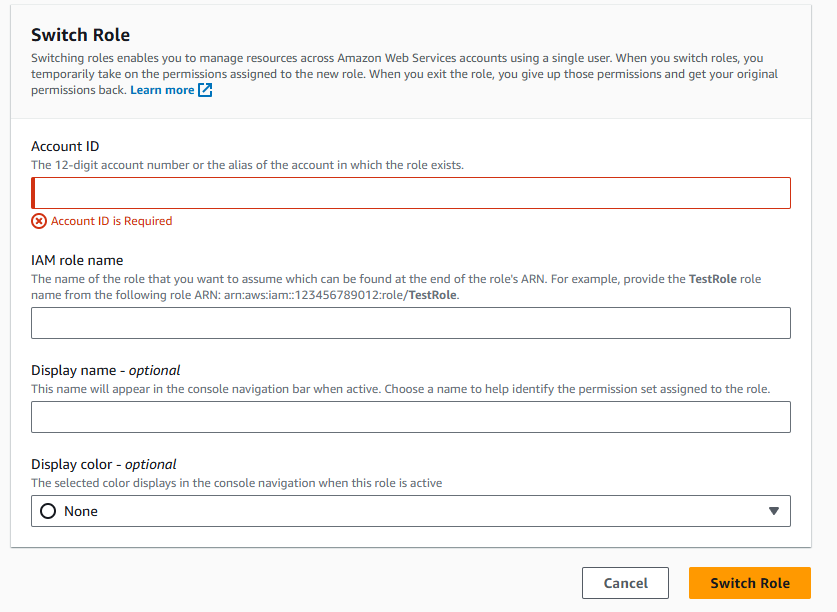Click the Switch Role page heading
Image resolution: width=837 pixels, height=612 pixels.
click(x=81, y=35)
